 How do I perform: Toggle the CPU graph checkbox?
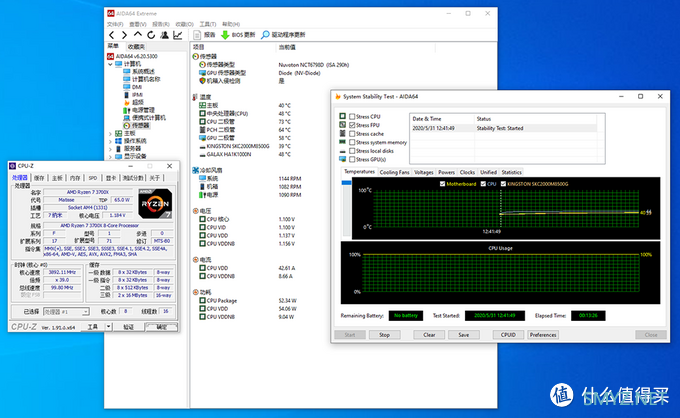click(483, 184)
